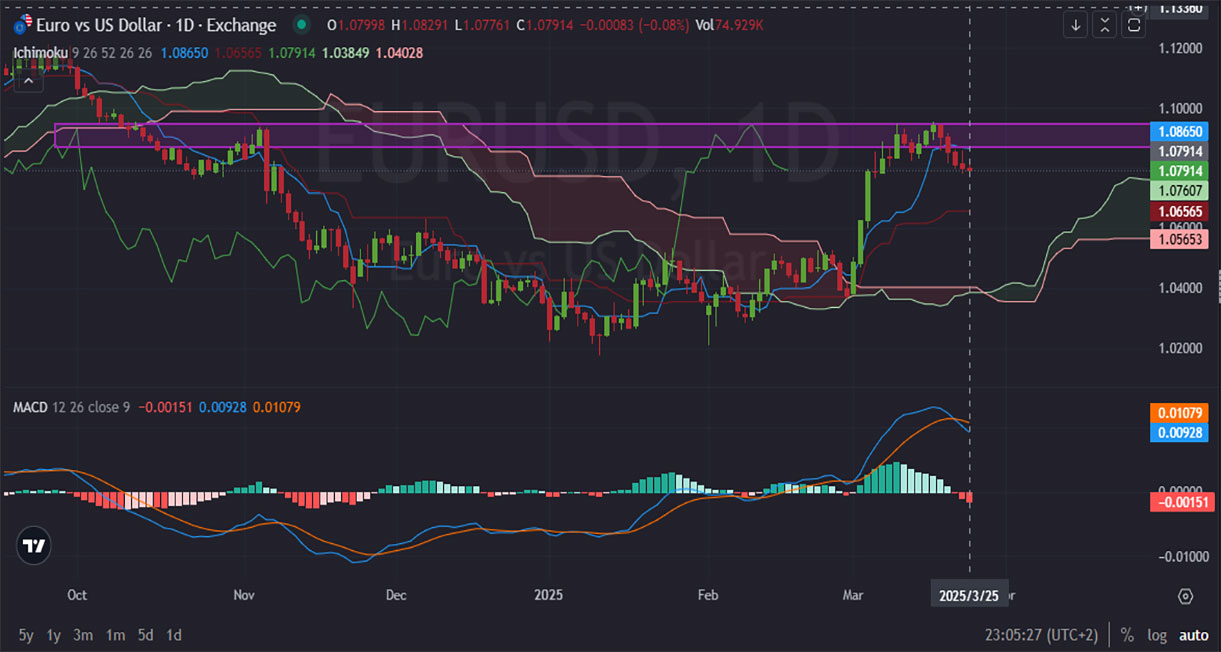
Task: Click the 2025/3/25 date label on time axis
Action: tap(970, 595)
